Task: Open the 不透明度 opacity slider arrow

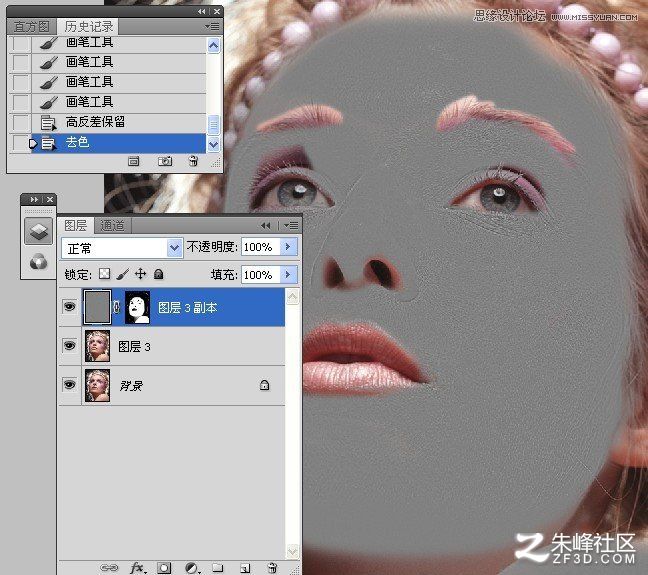Action: coord(288,247)
